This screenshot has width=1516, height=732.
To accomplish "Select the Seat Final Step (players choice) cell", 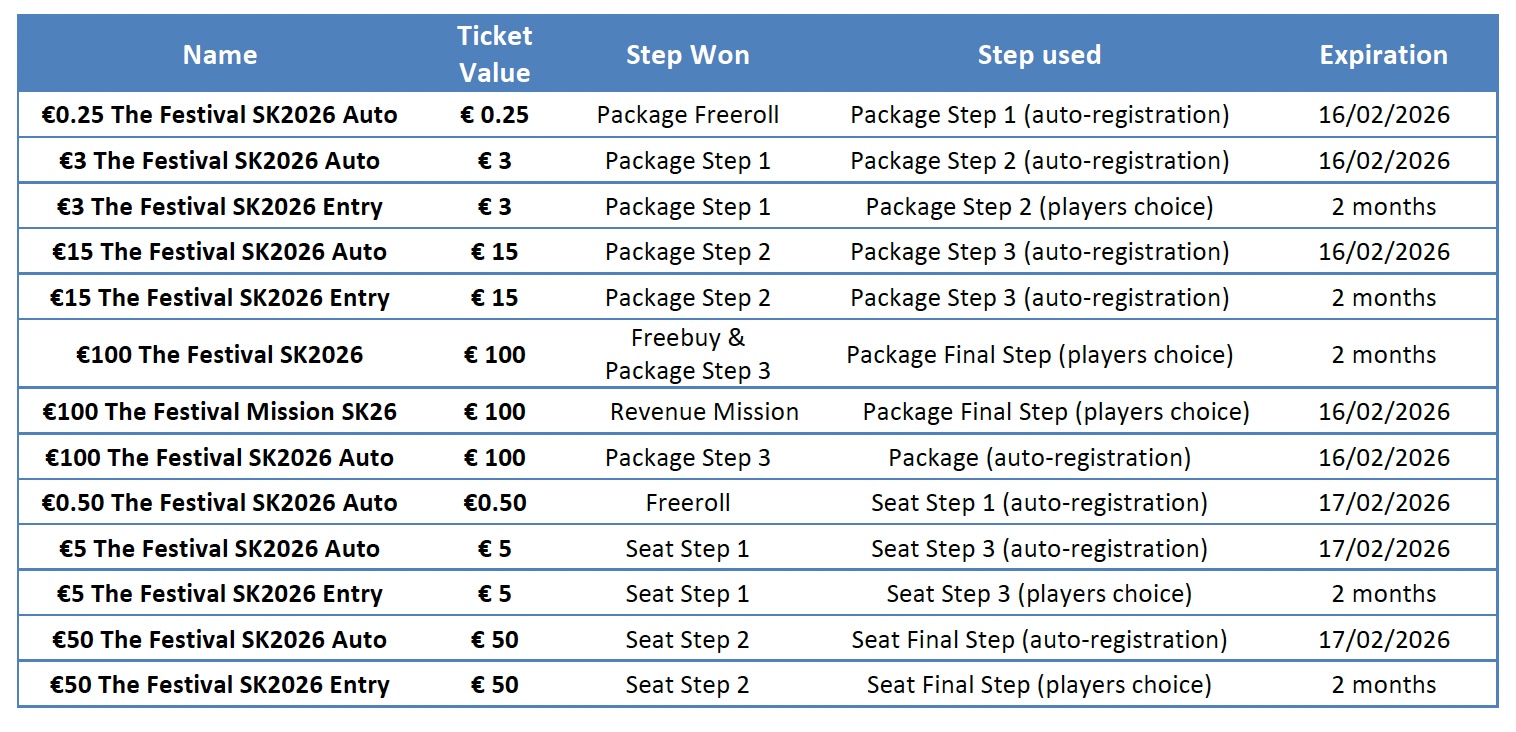I will (x=1039, y=685).
